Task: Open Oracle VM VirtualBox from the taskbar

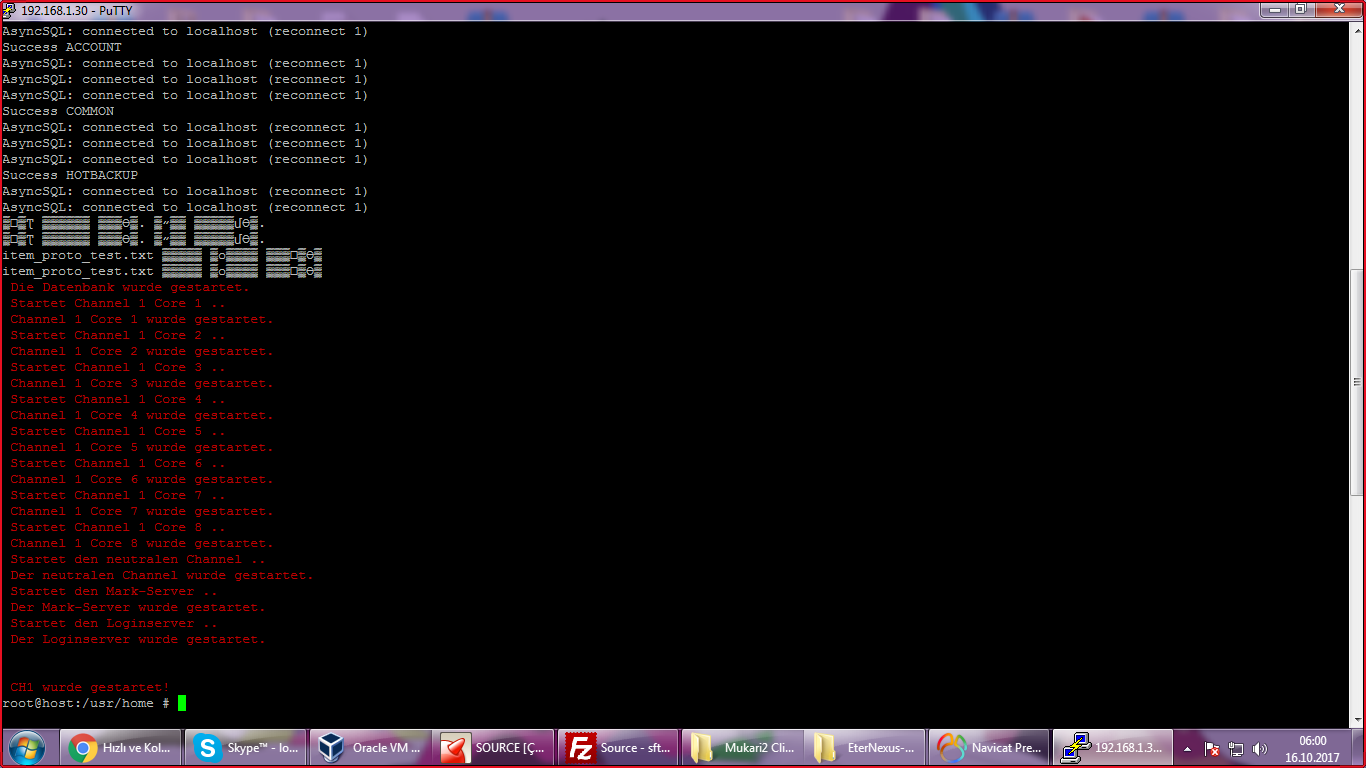Action: (369, 747)
